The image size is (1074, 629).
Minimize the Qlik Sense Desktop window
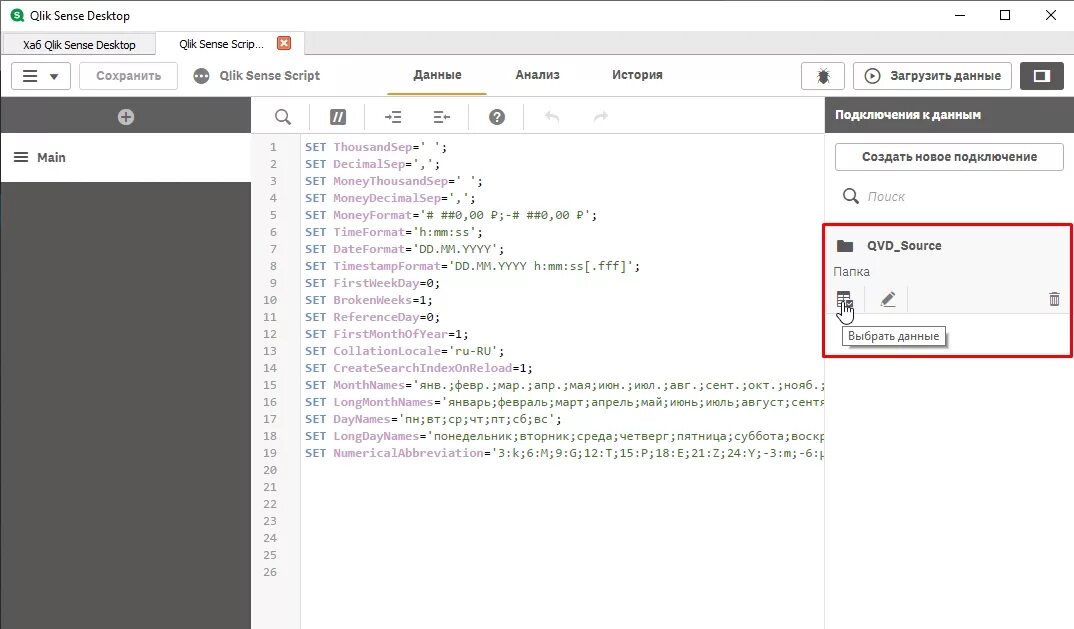coord(960,15)
